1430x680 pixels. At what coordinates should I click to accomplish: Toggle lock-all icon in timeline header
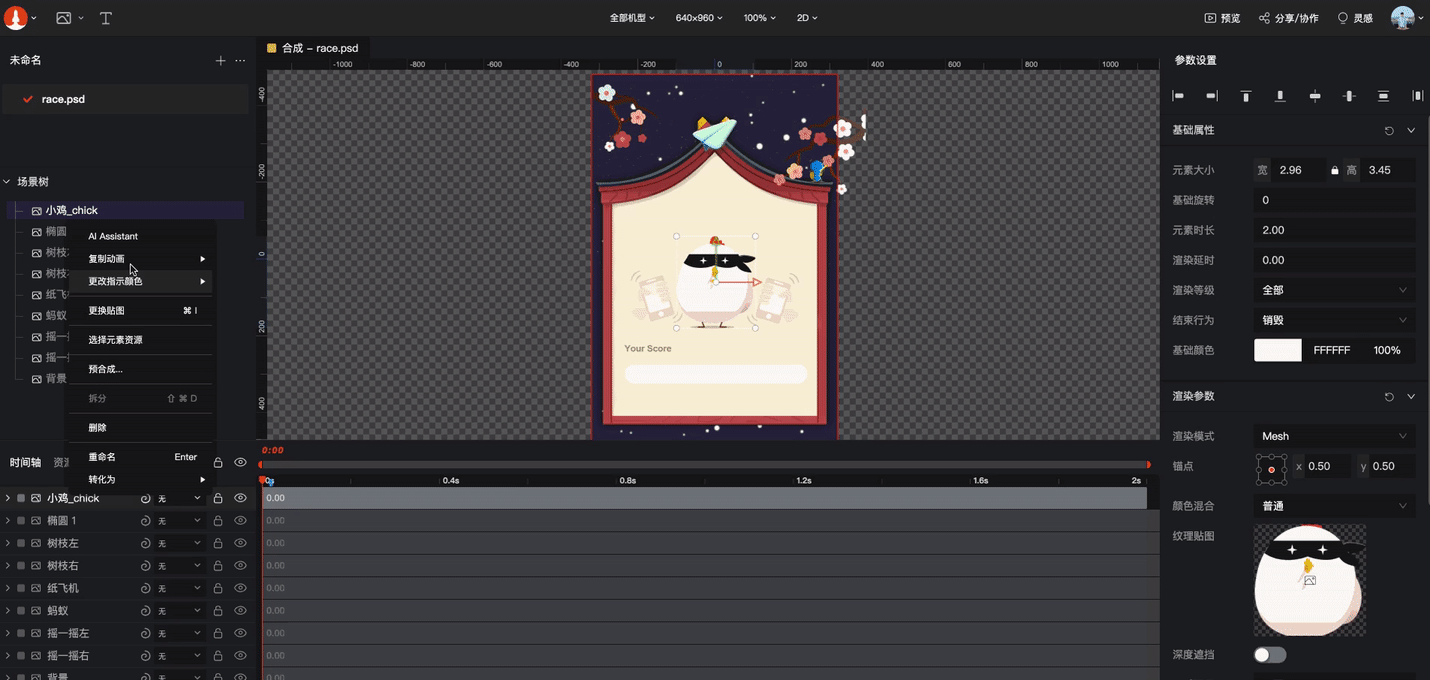click(x=218, y=462)
